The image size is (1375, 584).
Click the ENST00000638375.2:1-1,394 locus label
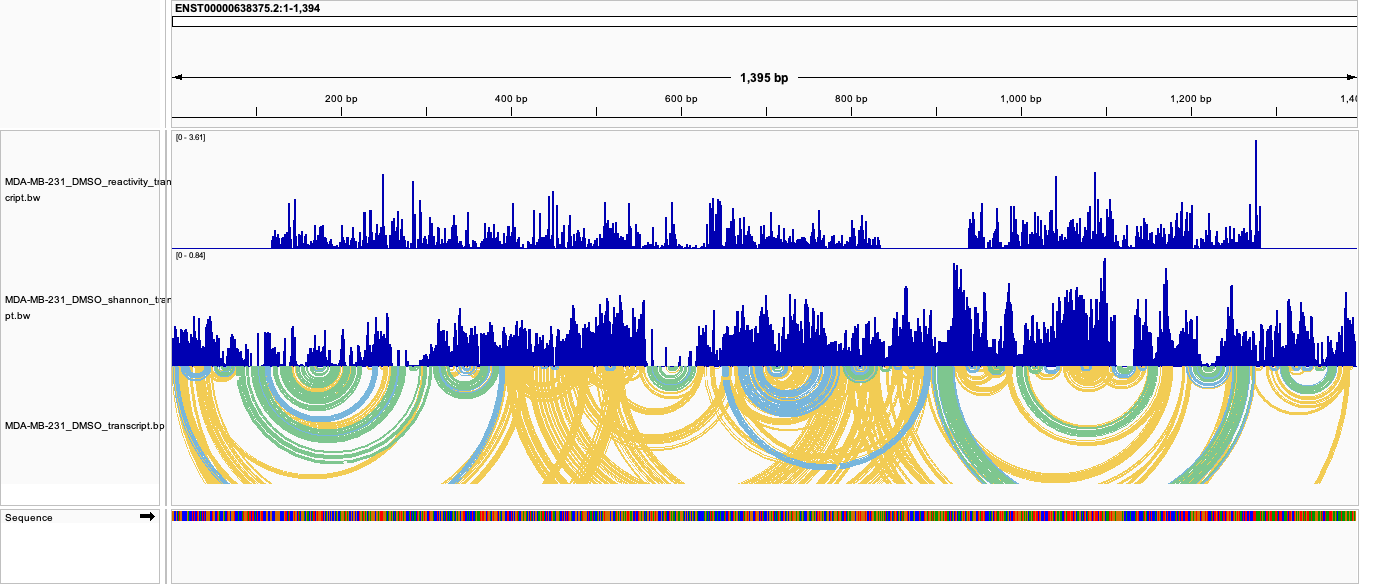point(247,8)
